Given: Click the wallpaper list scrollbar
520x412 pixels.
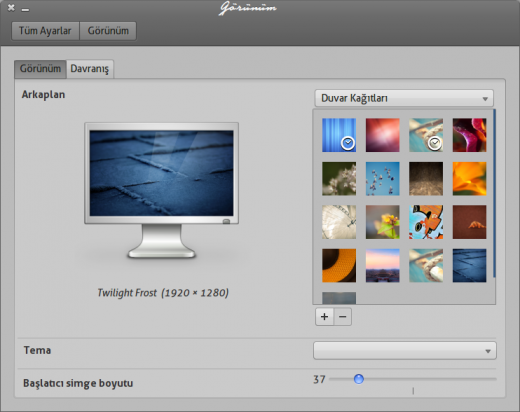Looking at the screenshot, I should [x=494, y=193].
